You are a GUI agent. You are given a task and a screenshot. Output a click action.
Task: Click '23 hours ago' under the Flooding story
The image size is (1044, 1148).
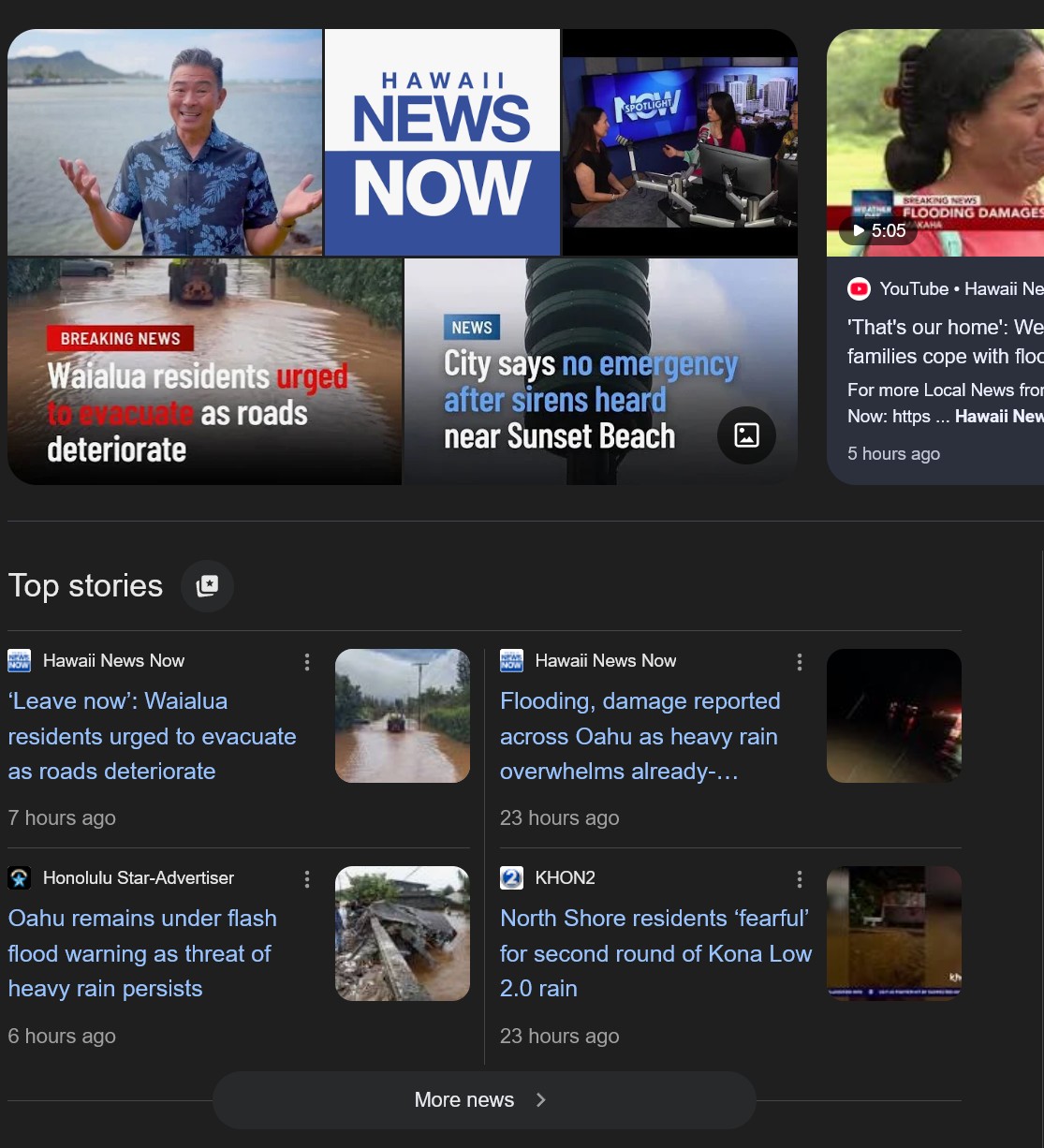point(560,818)
